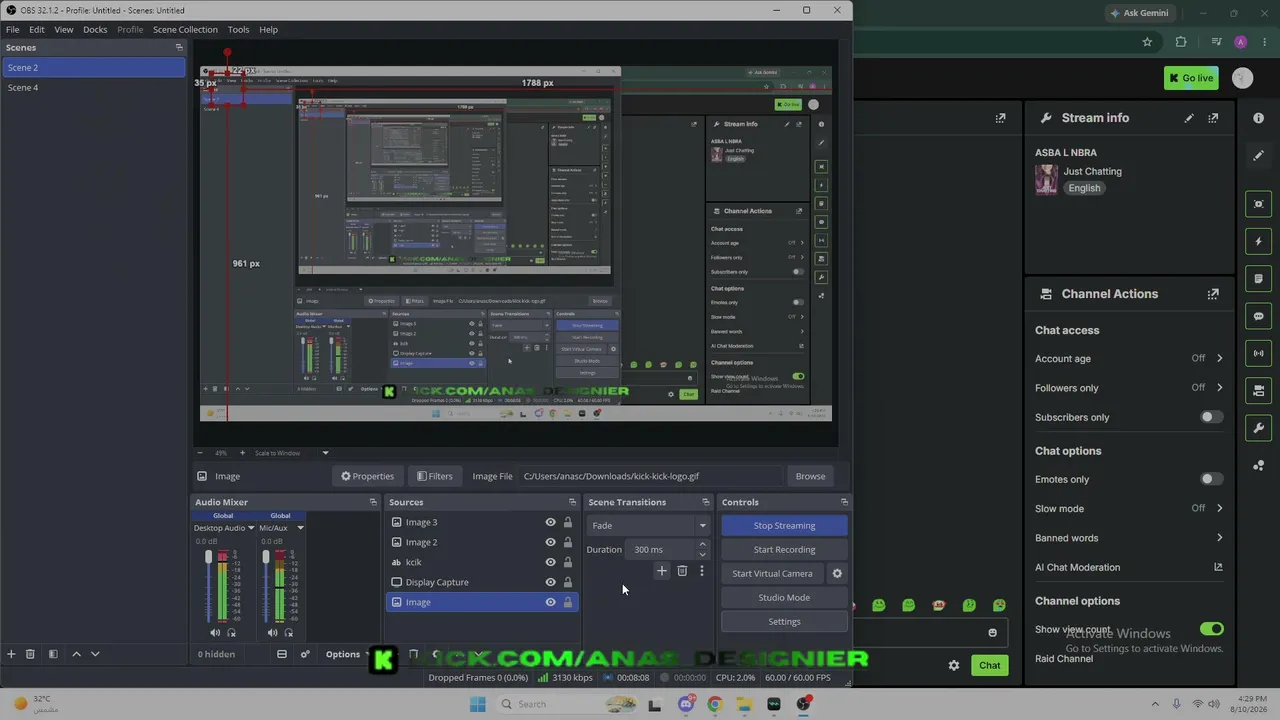Toggle Mic/Aux monitoring headphone icon

pos(289,633)
